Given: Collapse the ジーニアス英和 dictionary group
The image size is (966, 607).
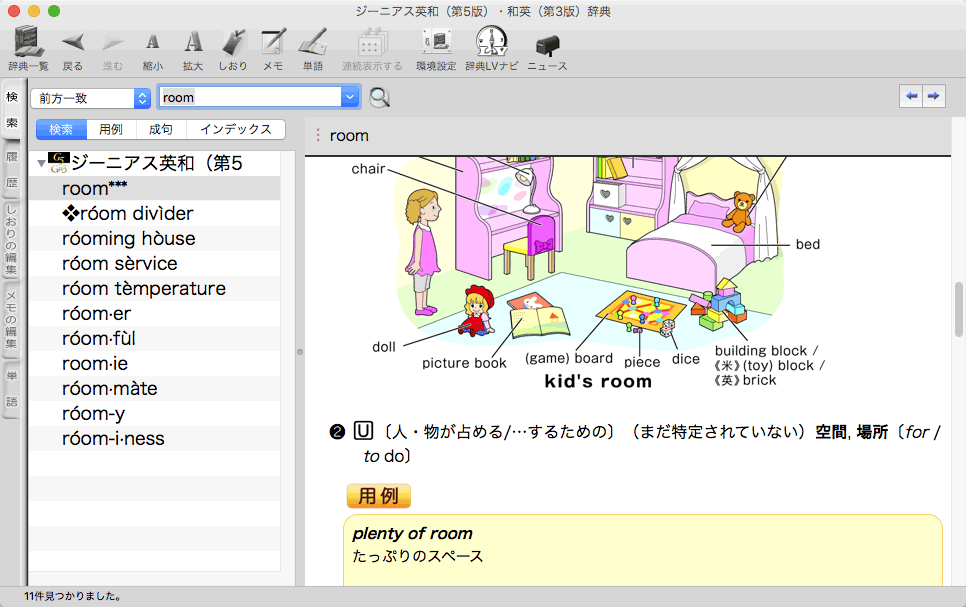Looking at the screenshot, I should point(41,163).
